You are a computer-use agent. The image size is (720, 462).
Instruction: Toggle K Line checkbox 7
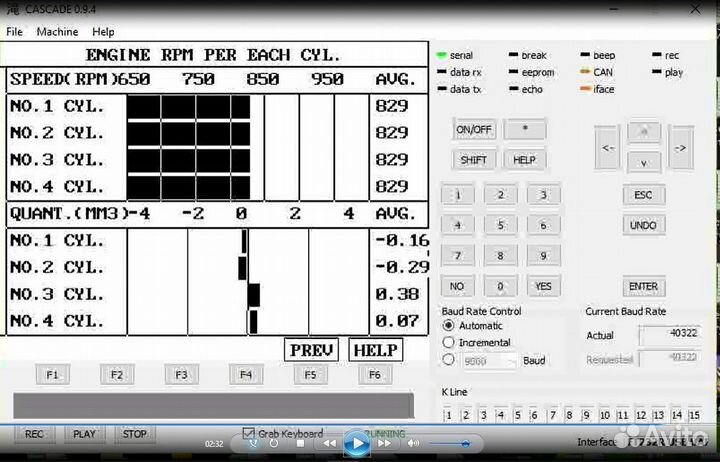click(x=553, y=415)
